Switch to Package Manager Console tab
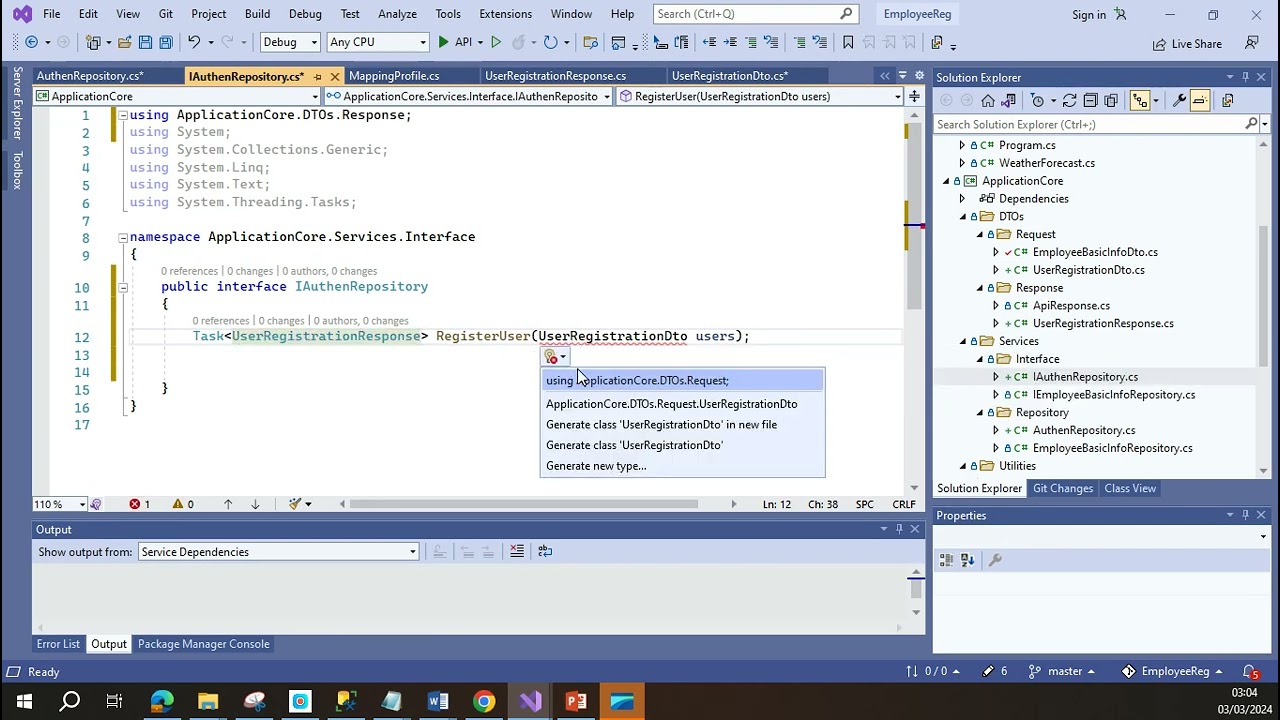 204,644
